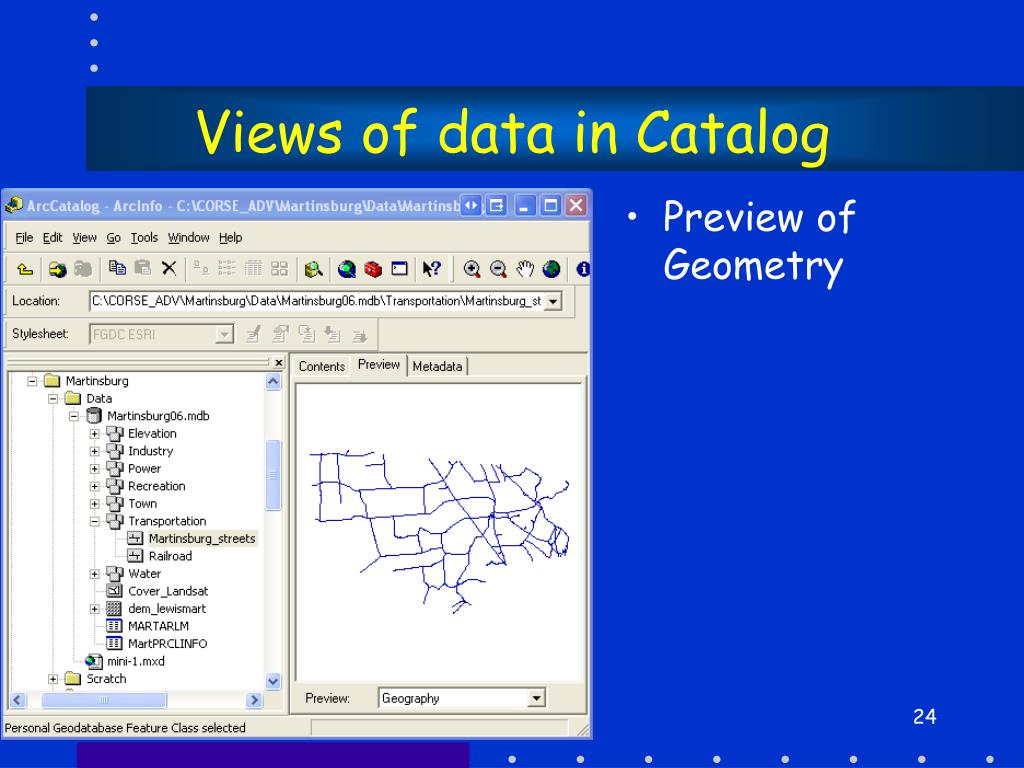Collapse the Data folder
Screen dimensions: 1024x768
point(53,398)
